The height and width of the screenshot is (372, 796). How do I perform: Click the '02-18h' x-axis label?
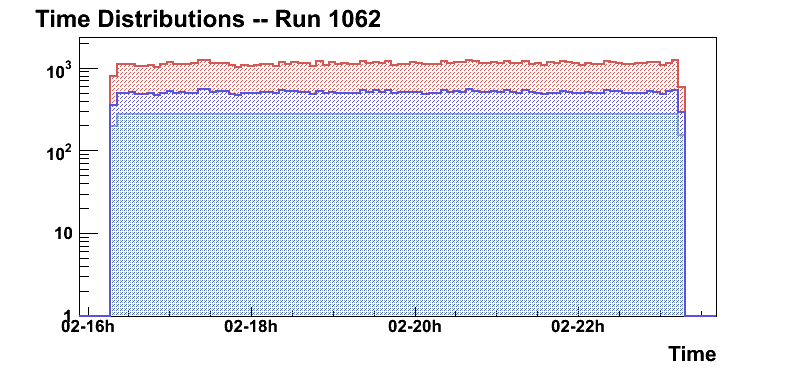pos(251,326)
